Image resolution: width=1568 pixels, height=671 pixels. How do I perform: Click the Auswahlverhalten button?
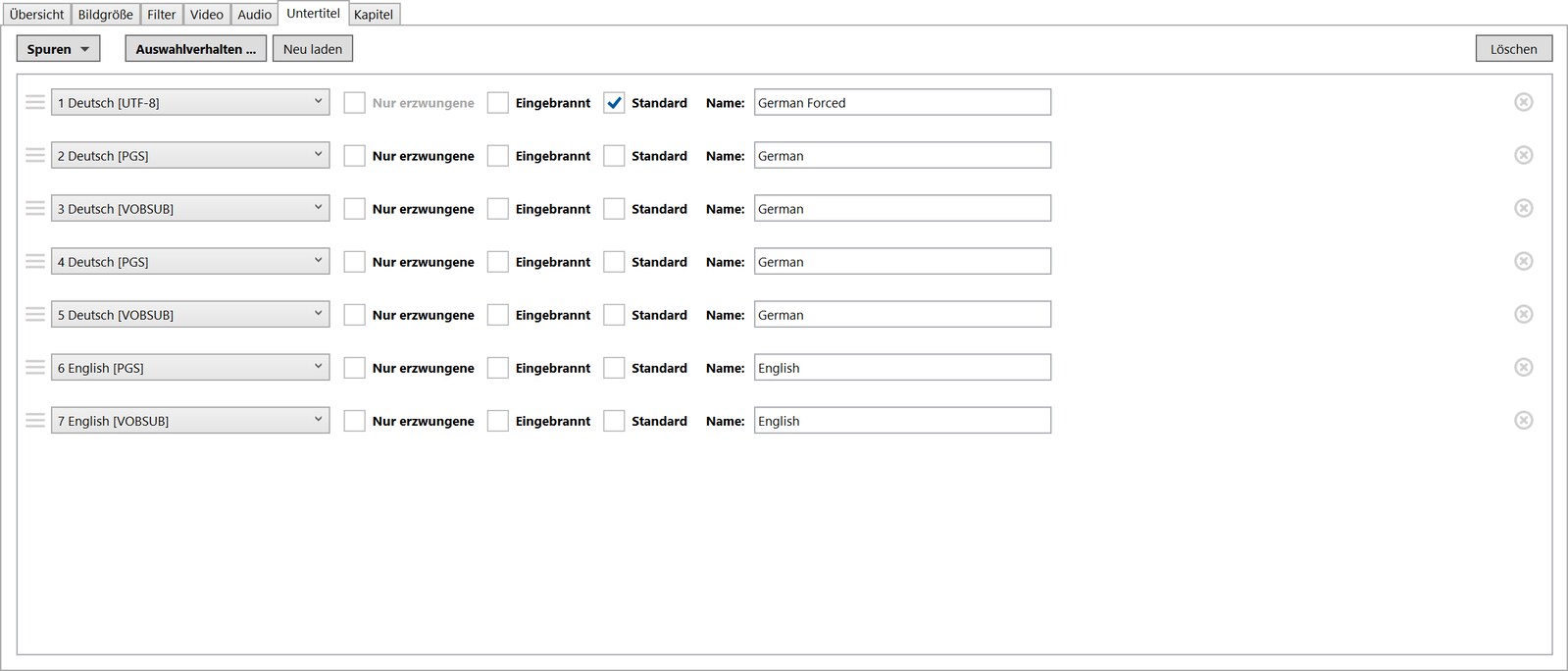(195, 49)
